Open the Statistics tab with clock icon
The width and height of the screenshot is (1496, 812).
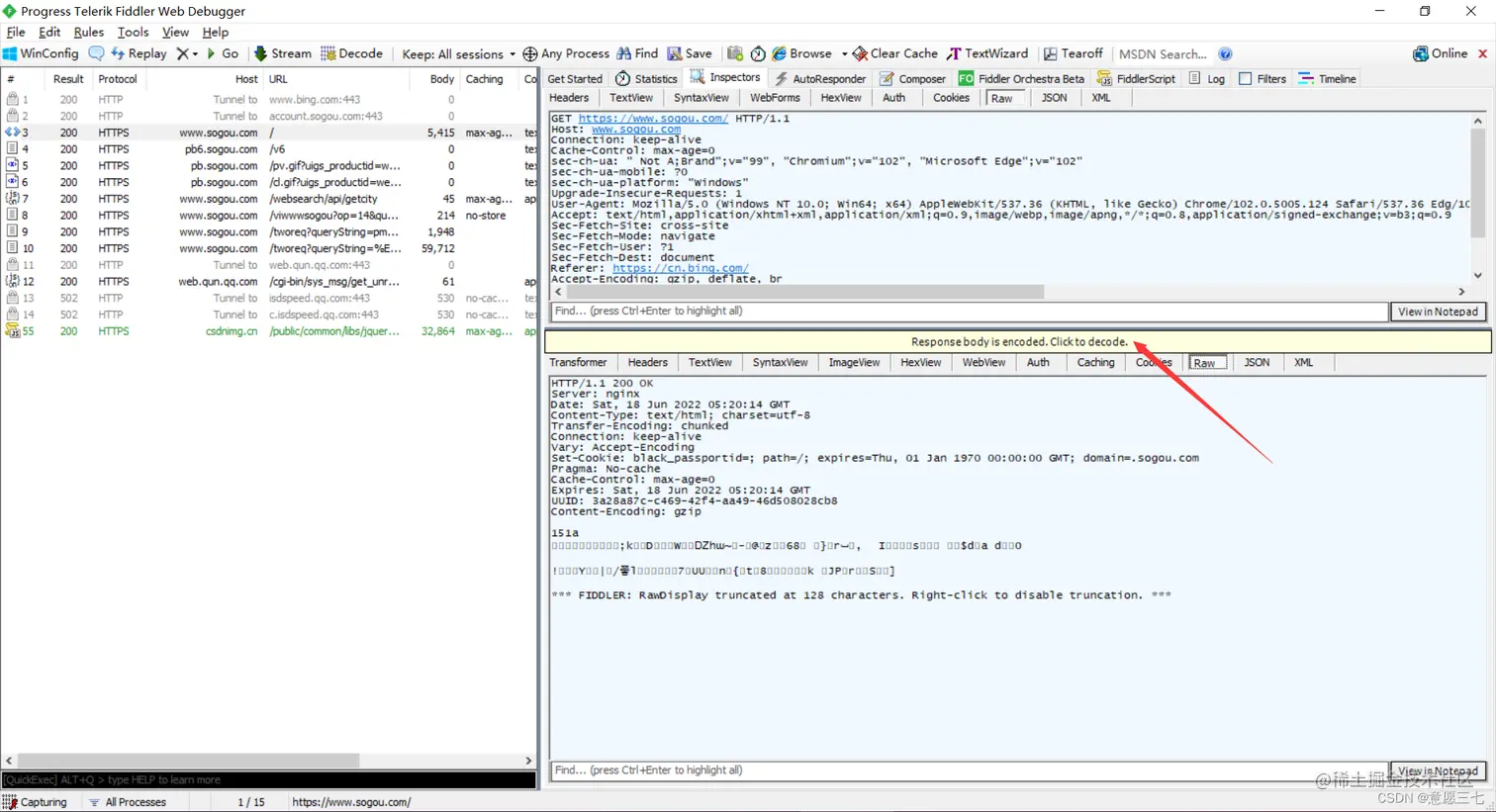[646, 78]
